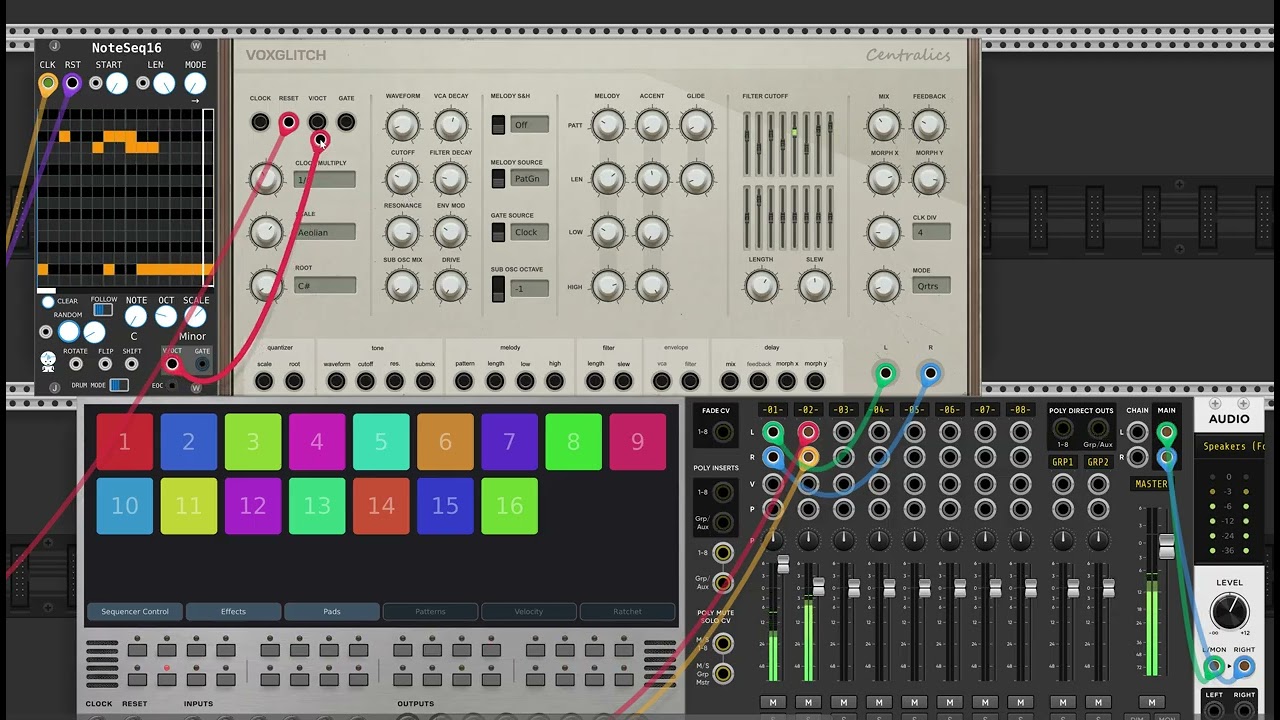This screenshot has width=1280, height=720.
Task: Click the channel 02 fader handle
Action: (819, 587)
